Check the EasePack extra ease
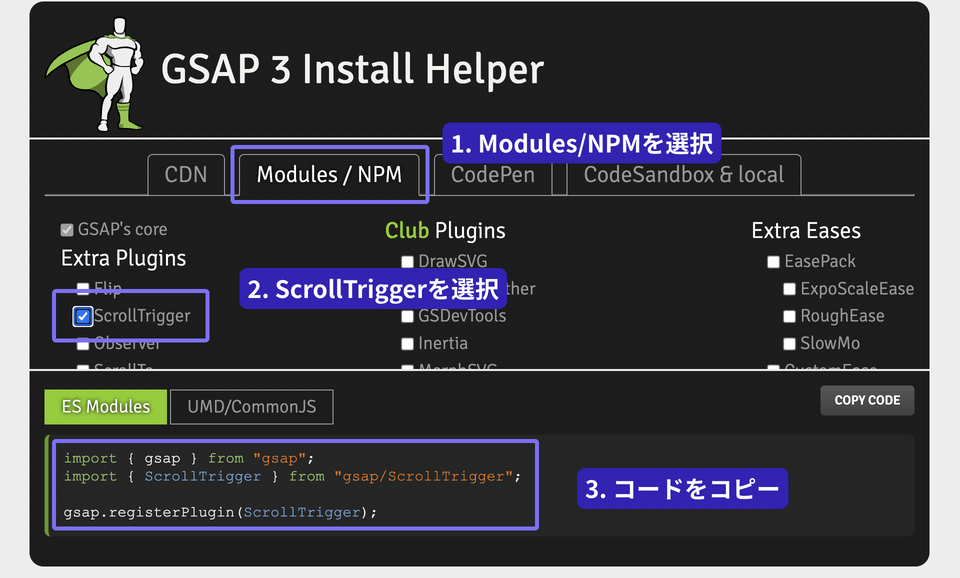This screenshot has width=960, height=578. [x=773, y=261]
